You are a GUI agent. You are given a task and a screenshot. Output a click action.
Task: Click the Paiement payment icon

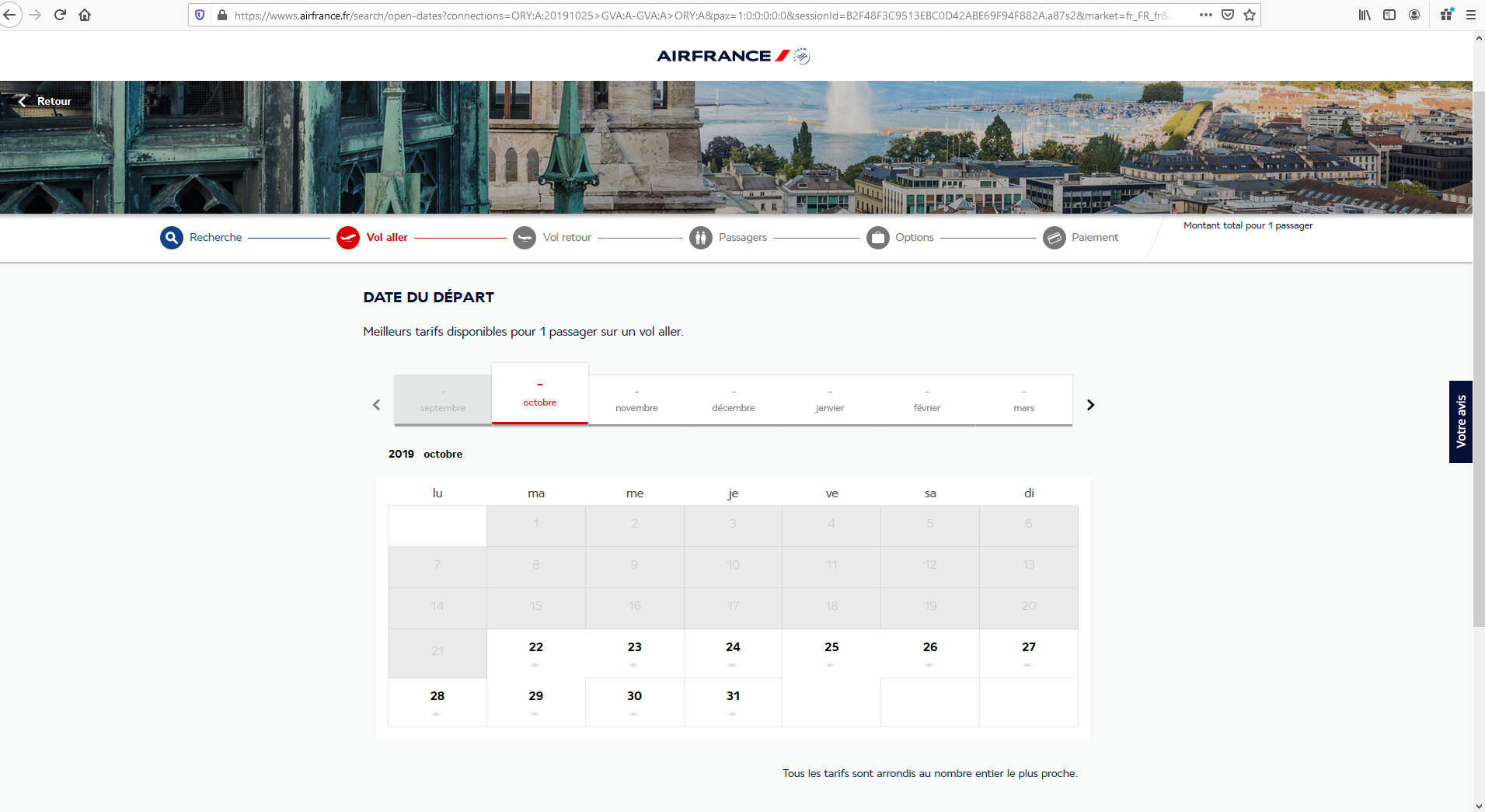coord(1054,237)
